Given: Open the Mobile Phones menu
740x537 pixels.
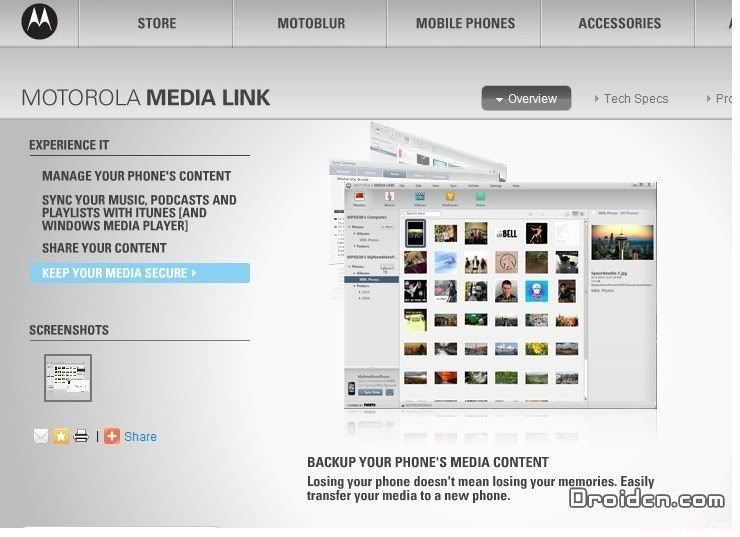Looking at the screenshot, I should (x=465, y=23).
